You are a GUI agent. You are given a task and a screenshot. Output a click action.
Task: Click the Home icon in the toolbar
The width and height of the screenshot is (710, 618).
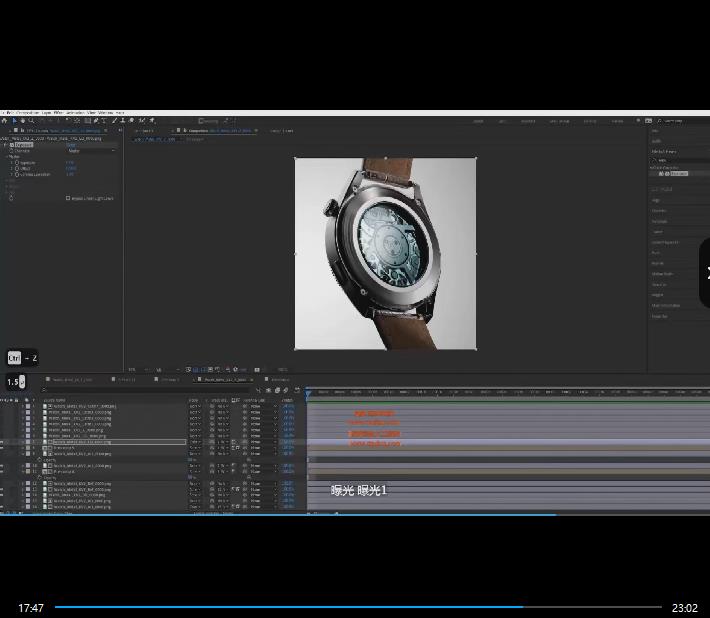tap(5, 121)
